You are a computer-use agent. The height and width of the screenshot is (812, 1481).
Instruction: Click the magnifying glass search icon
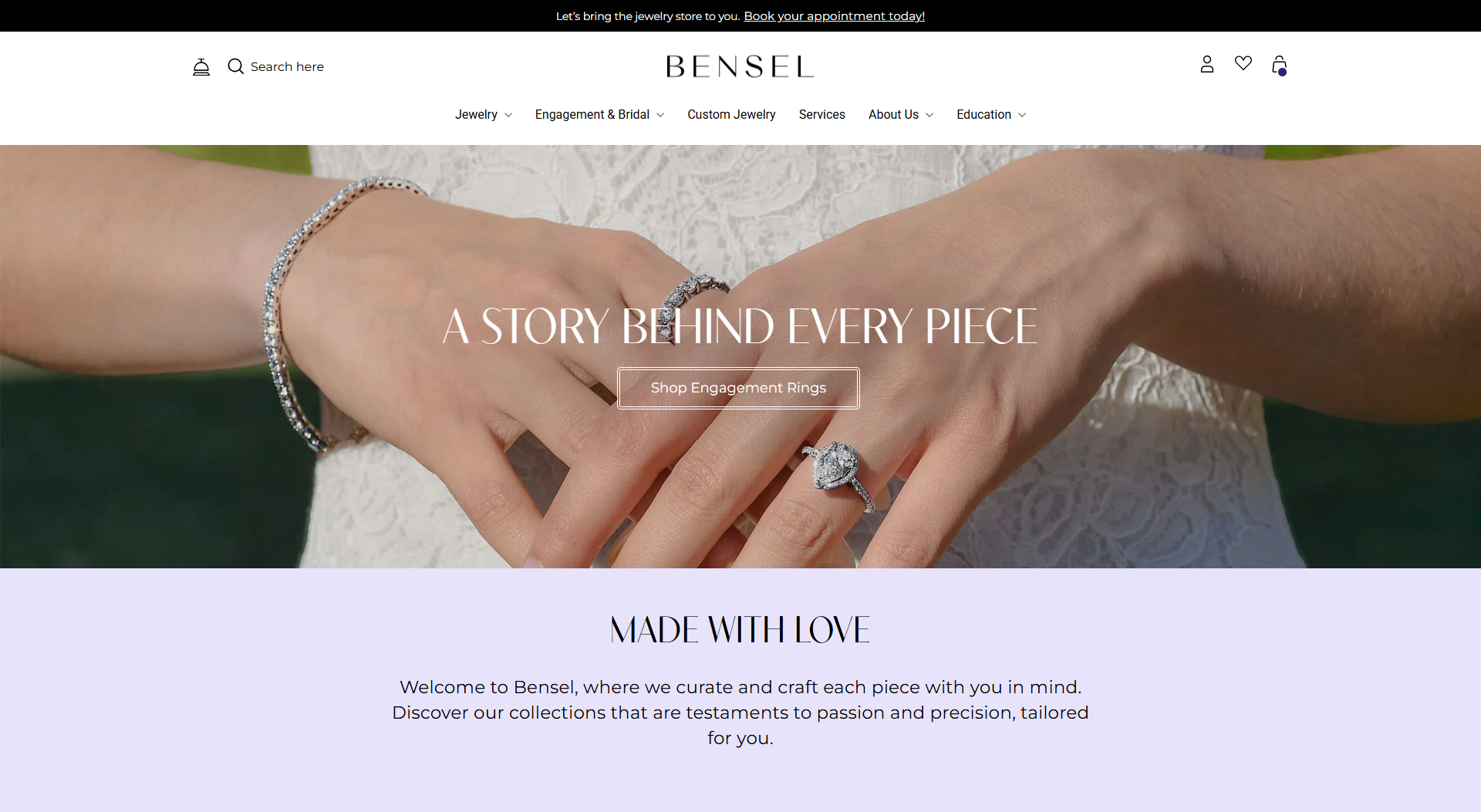236,66
